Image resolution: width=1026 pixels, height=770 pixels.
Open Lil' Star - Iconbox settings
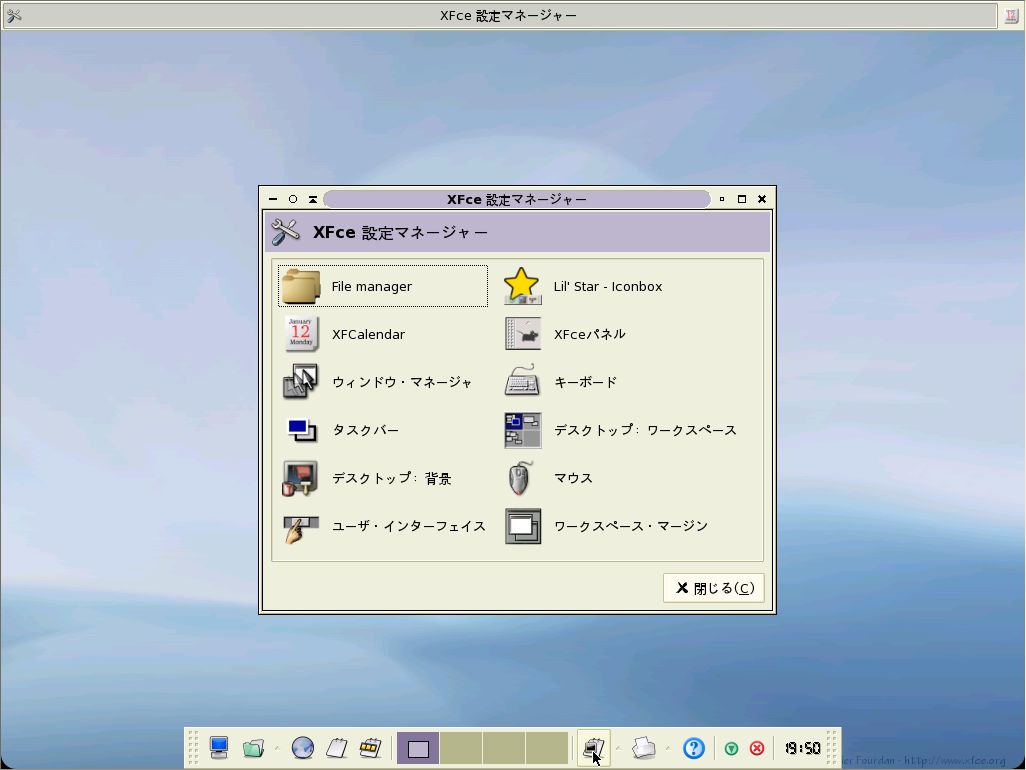click(x=584, y=286)
